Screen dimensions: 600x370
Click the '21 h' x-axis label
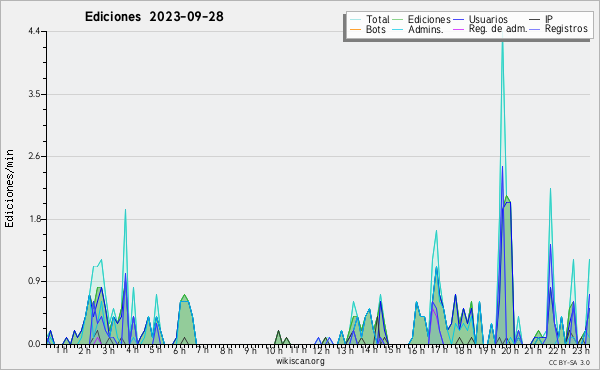(x=533, y=350)
